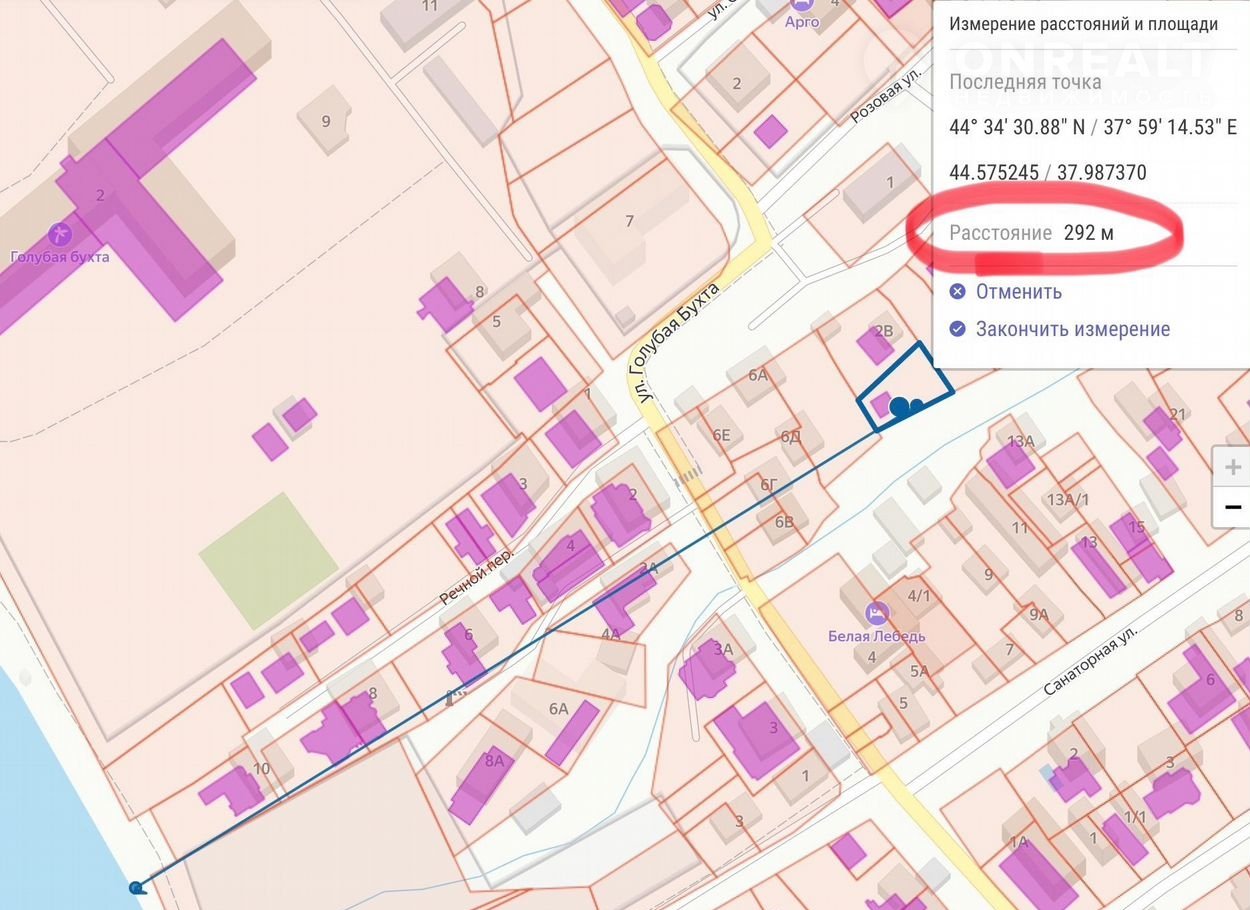Click the decimal coordinates 44.575245 / 37.987370
Screen dimensions: 1250x910
1047,172
